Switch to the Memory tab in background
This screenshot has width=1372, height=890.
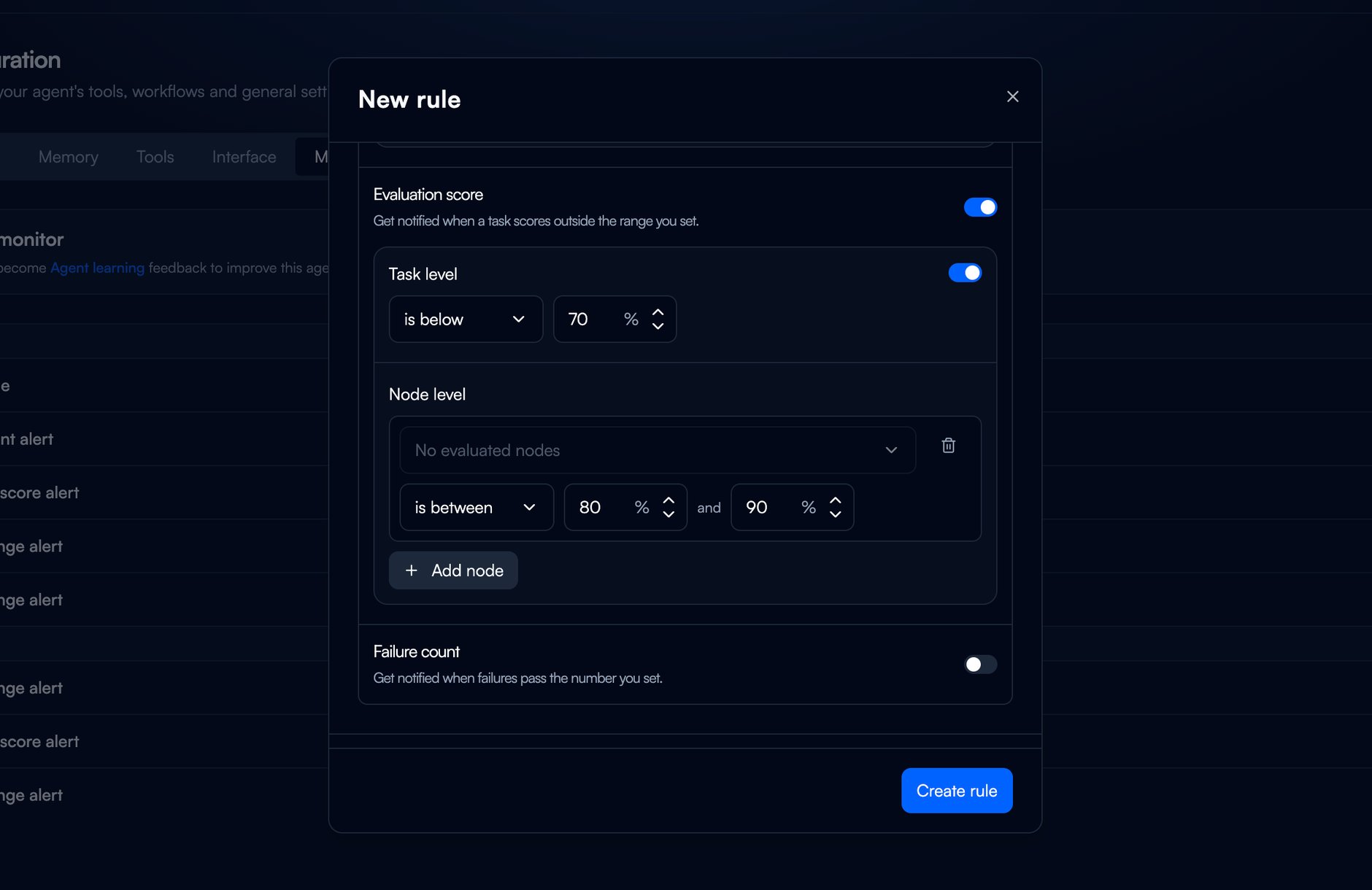pos(68,157)
